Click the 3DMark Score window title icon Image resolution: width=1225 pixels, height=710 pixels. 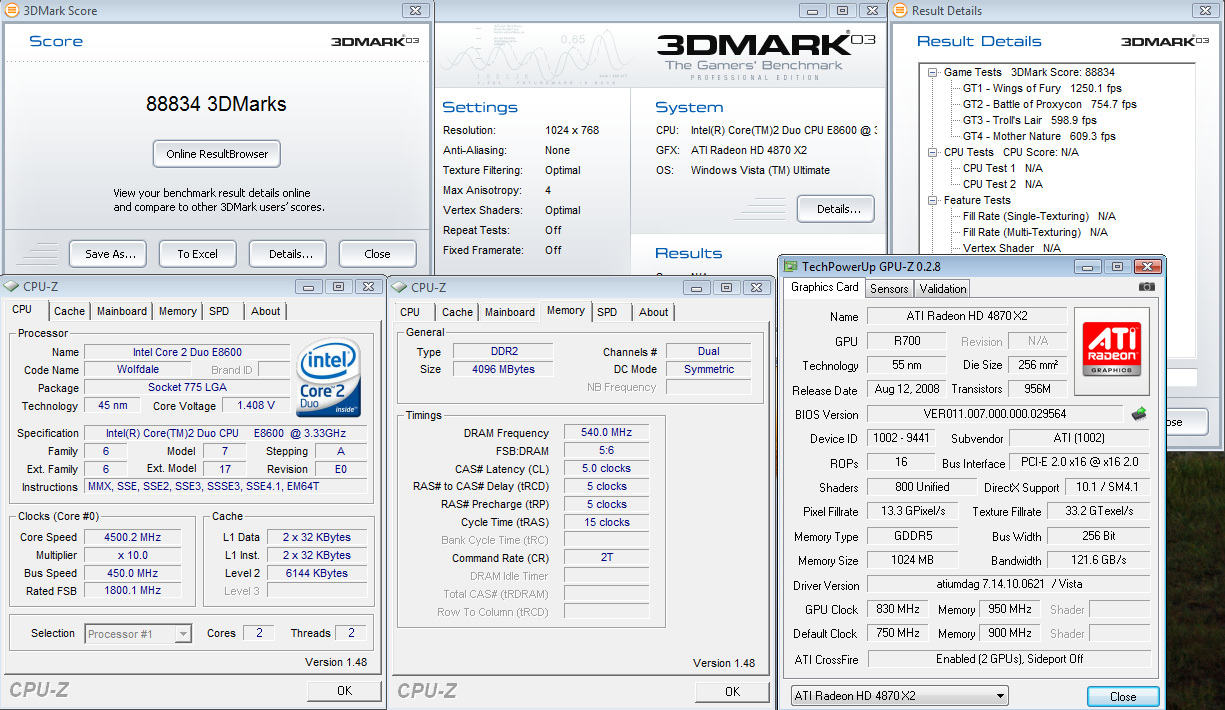coord(12,11)
